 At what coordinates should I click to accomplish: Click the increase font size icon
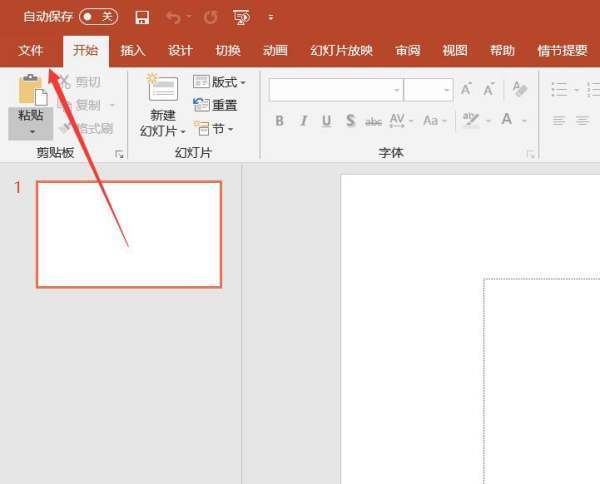466,90
